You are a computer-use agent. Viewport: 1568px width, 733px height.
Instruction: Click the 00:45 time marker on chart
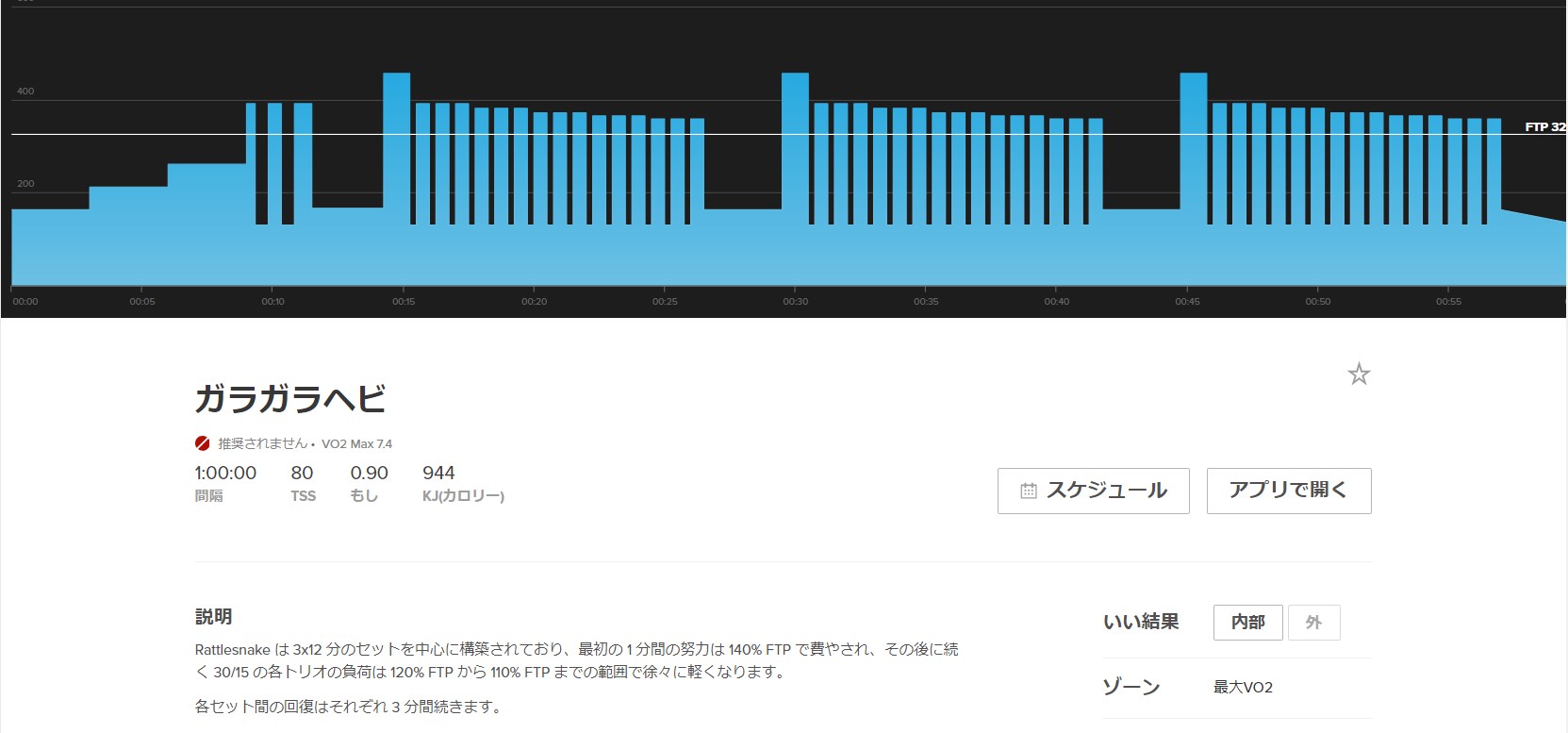click(1187, 301)
